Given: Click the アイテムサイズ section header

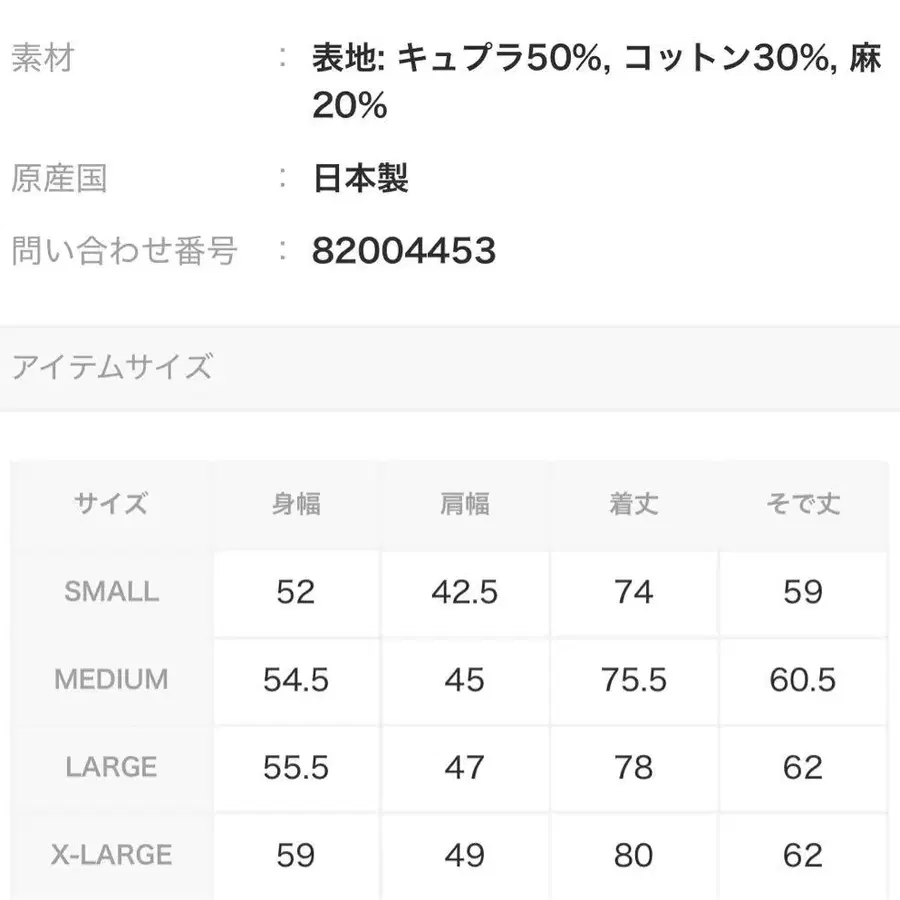Looking at the screenshot, I should [x=112, y=367].
